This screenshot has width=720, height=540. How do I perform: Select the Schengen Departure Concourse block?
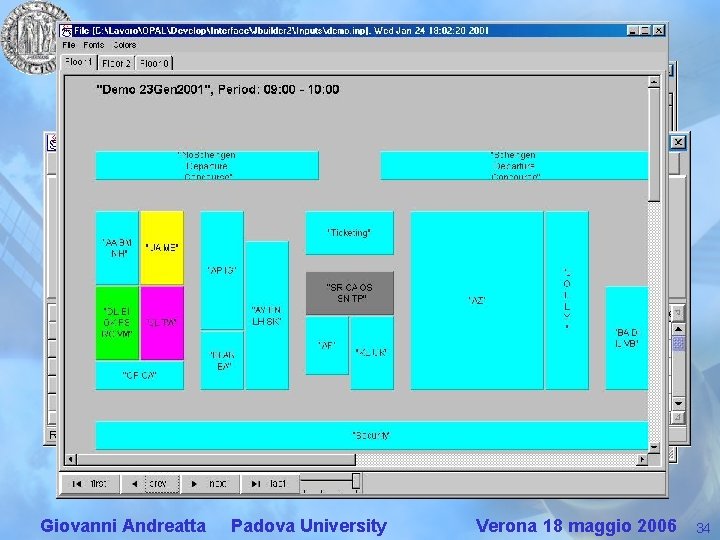tap(514, 165)
